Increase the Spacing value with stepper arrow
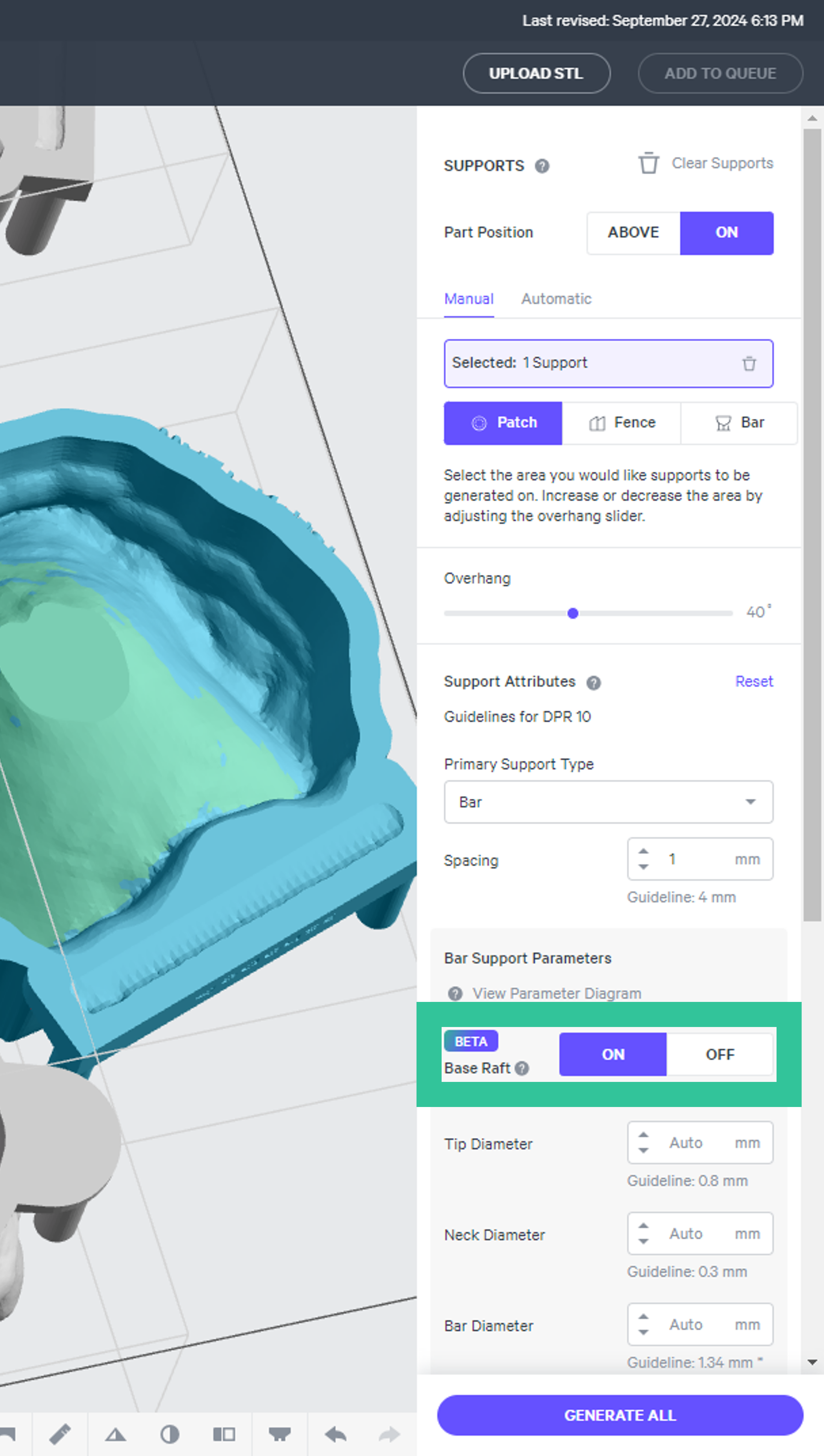This screenshot has height=1456, width=824. click(644, 851)
